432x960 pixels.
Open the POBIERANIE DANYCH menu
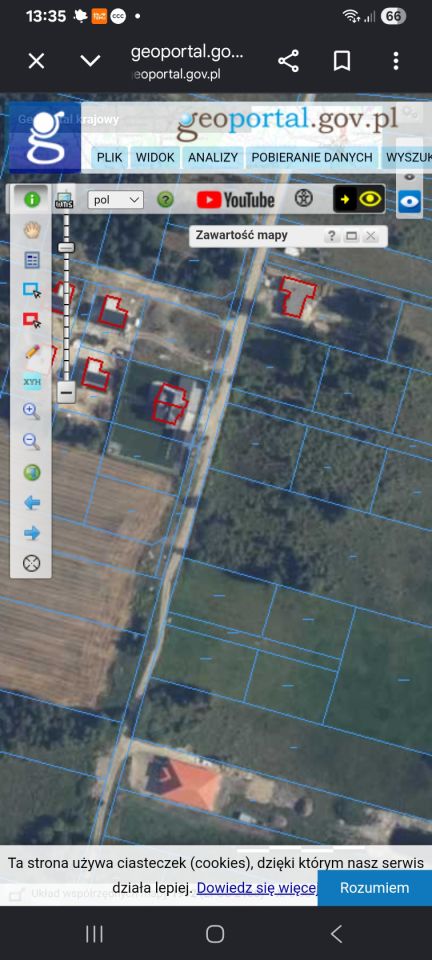click(312, 157)
